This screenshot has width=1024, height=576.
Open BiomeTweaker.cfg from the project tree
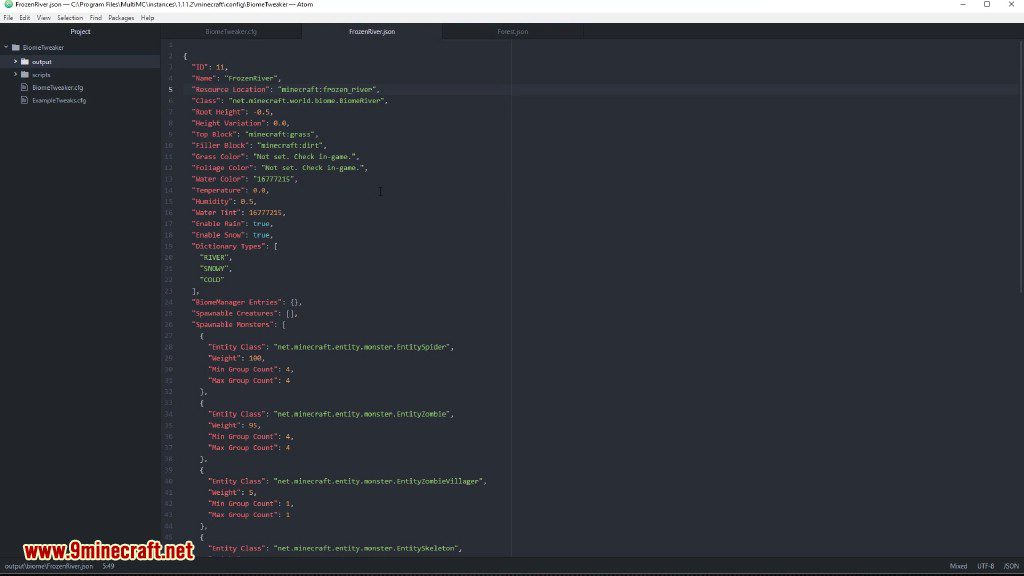57,88
